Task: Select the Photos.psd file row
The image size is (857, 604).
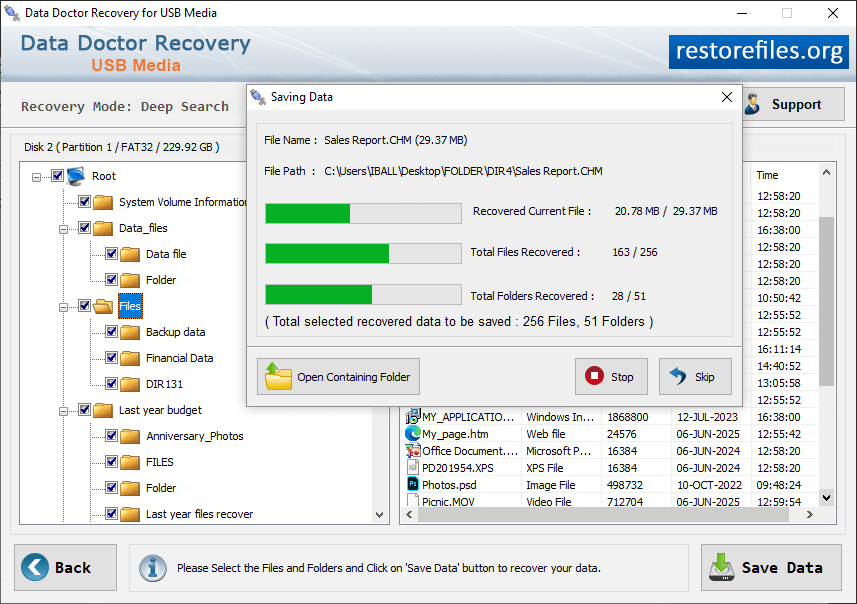Action: tap(611, 484)
